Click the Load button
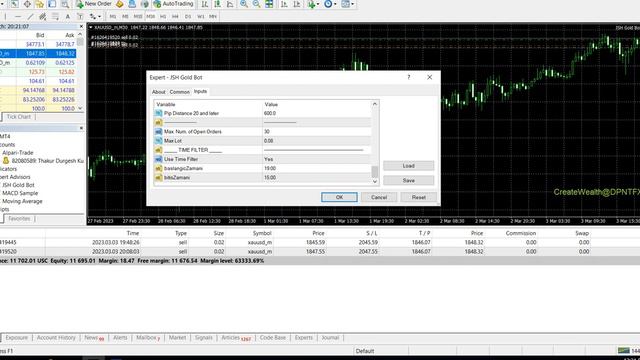The width and height of the screenshot is (640, 360). (x=409, y=166)
